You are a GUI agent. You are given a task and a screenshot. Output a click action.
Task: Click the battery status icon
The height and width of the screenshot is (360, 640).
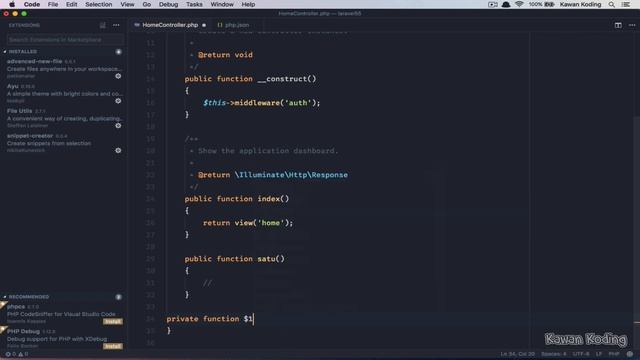[x=549, y=4]
